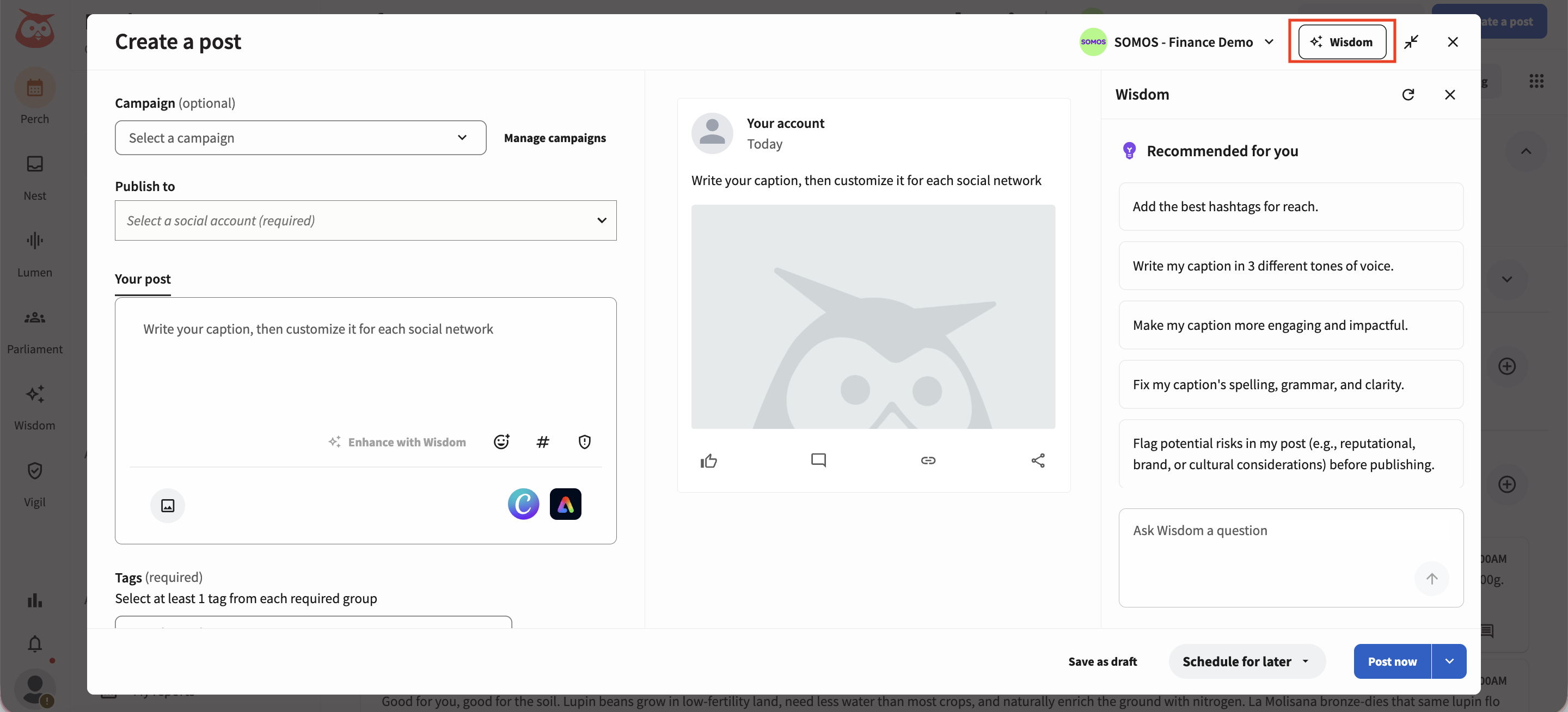The image size is (1568, 712).
Task: Add media with the image icon
Action: (167, 505)
